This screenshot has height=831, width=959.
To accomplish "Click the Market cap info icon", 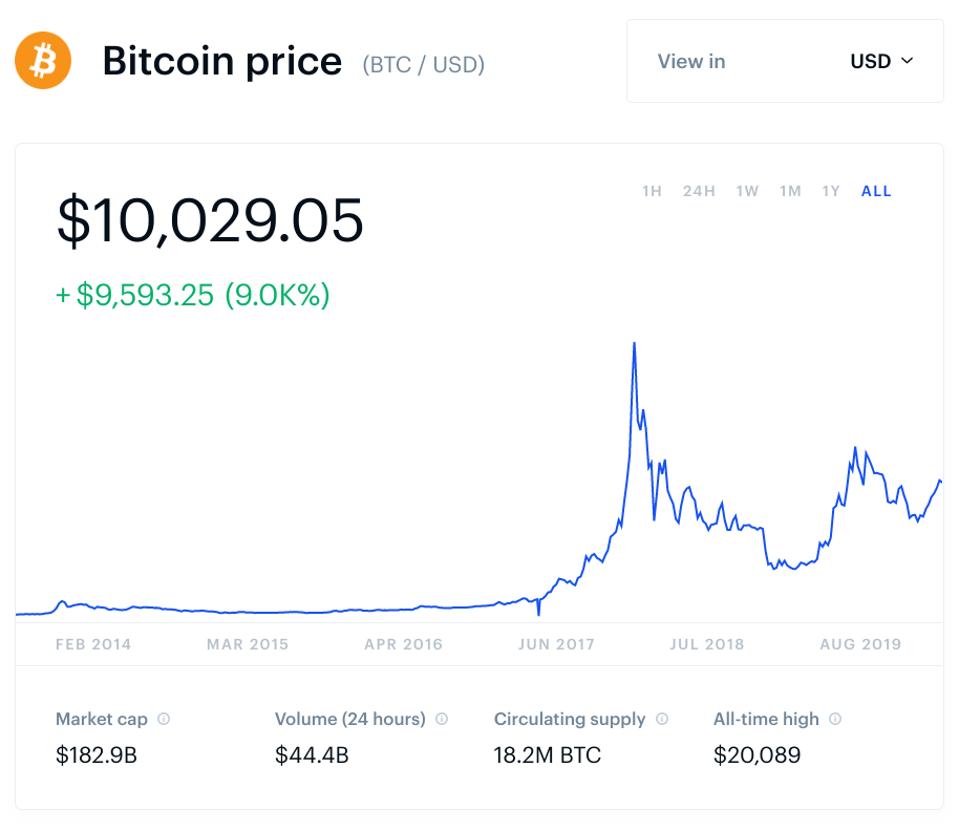I will click(x=164, y=719).
